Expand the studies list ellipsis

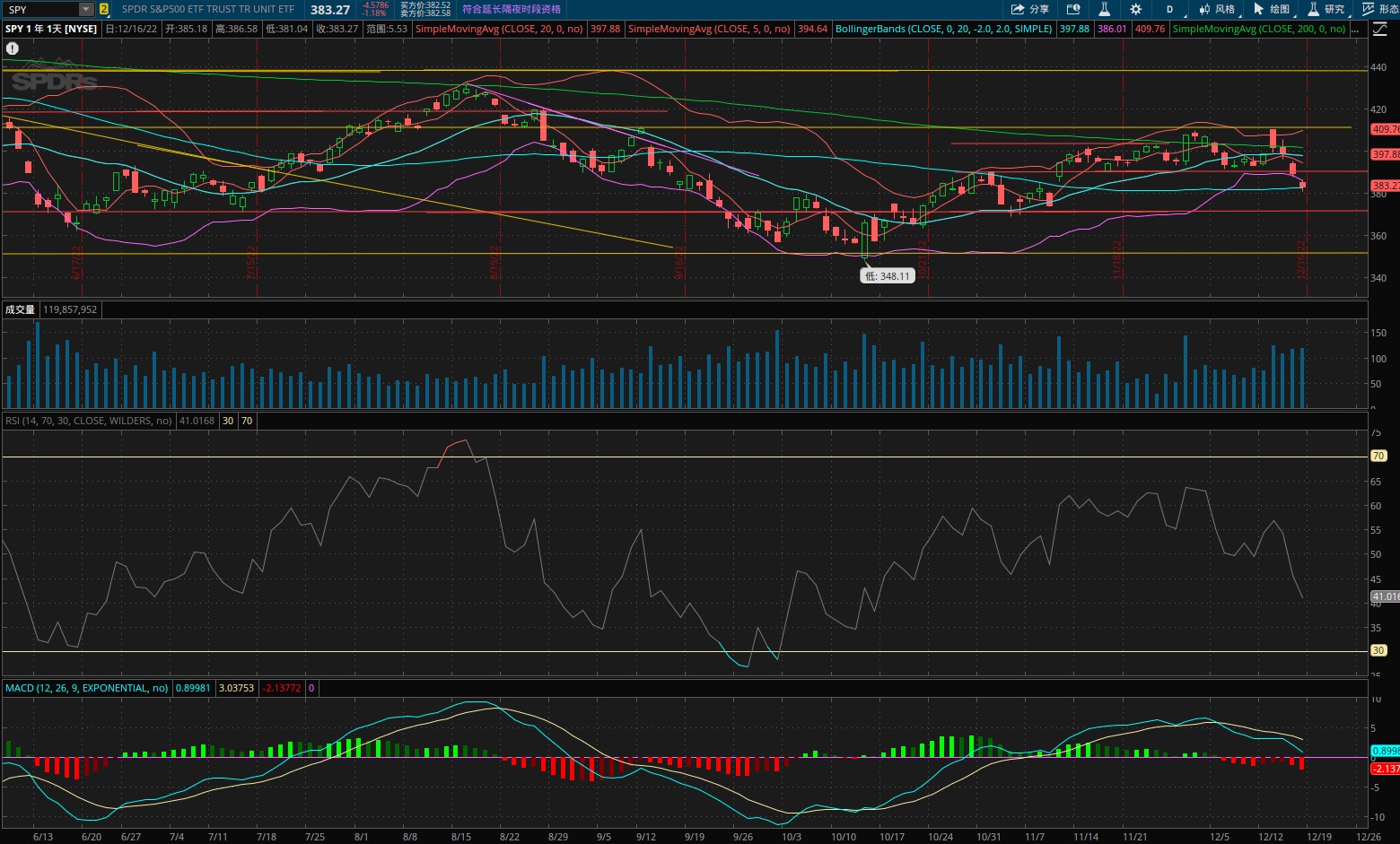pyautogui.click(x=1356, y=29)
